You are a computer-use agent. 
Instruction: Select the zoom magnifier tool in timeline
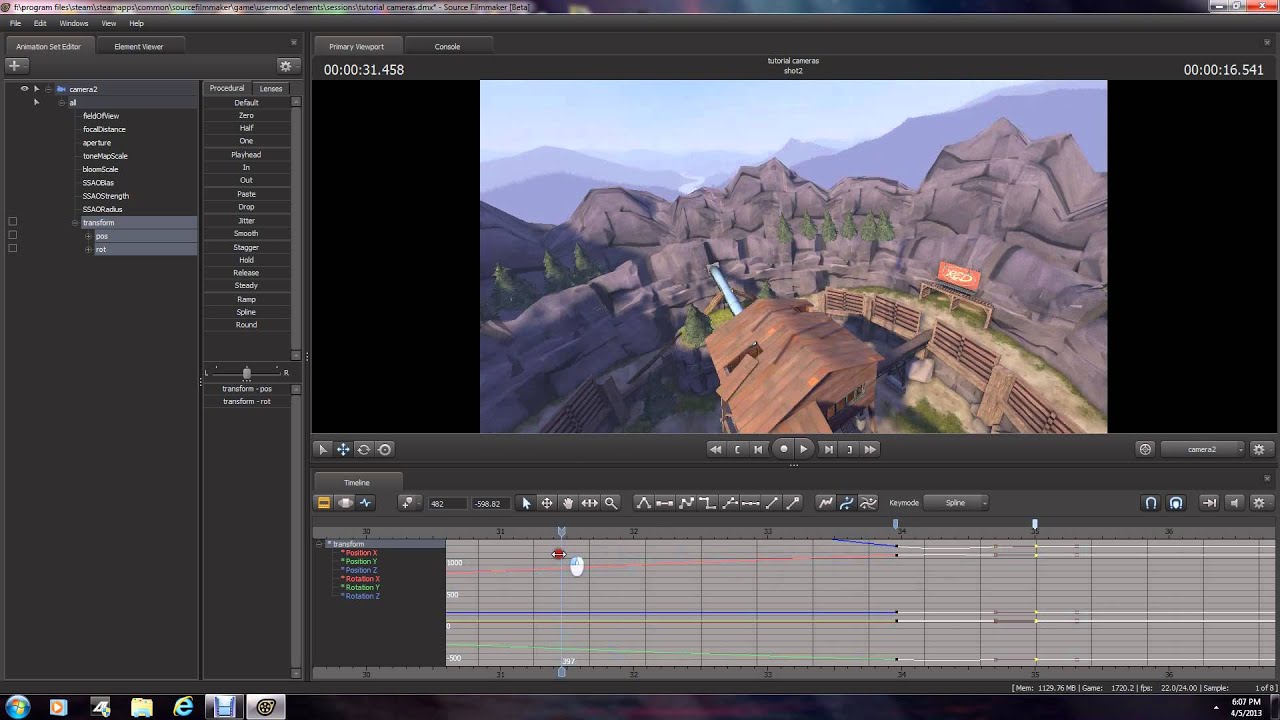(x=611, y=503)
